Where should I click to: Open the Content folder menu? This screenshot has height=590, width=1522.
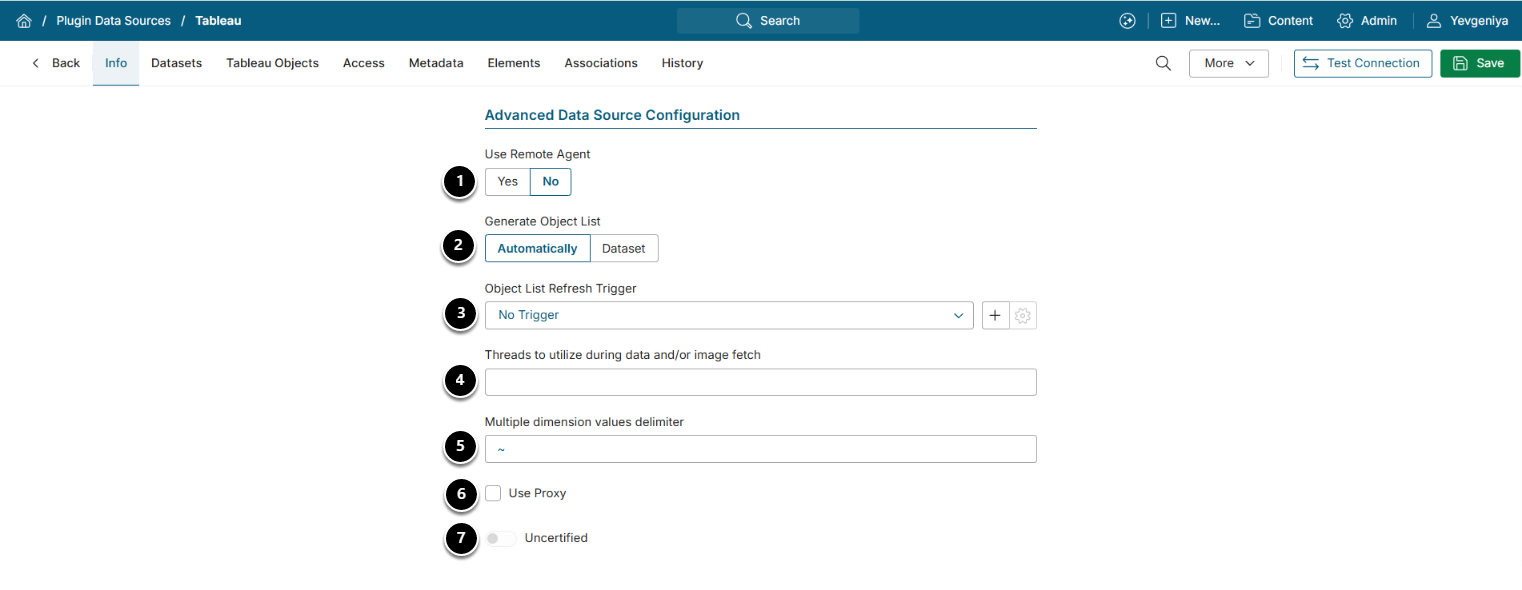(x=1278, y=21)
